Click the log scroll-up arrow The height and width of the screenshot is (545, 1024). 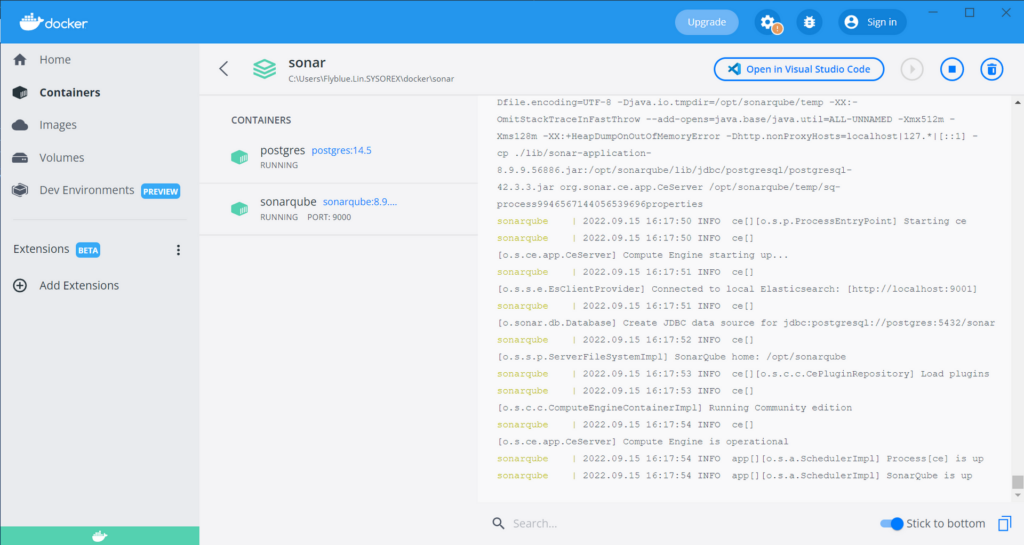[1017, 103]
